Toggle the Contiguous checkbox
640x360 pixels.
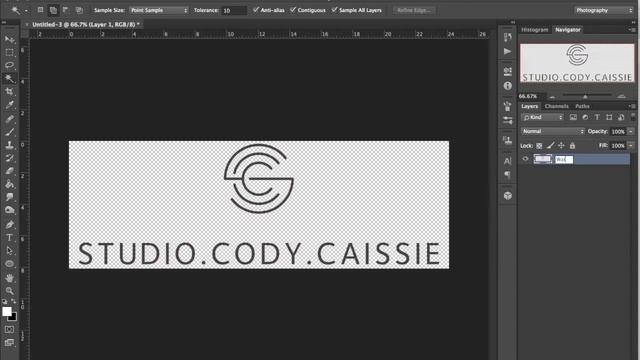pos(293,10)
